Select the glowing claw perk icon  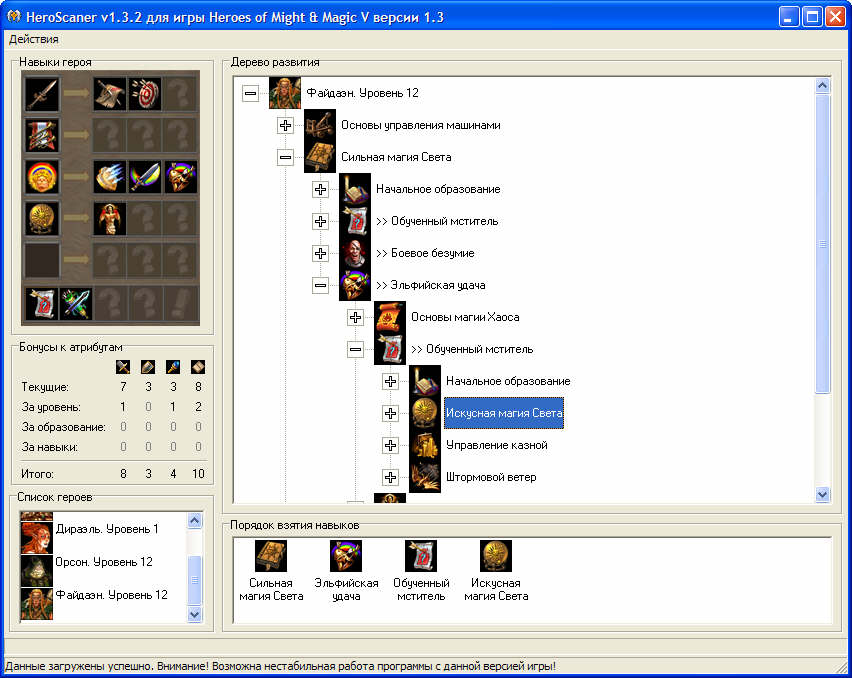[110, 177]
